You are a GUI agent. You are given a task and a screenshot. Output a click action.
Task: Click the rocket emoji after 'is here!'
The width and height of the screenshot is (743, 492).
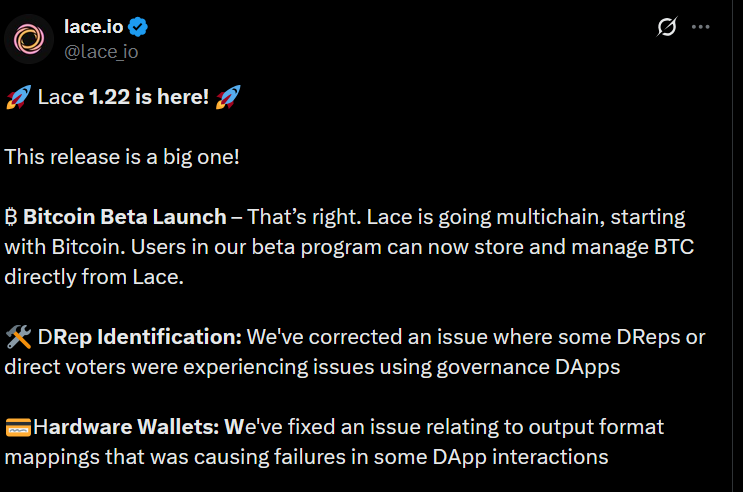tap(228, 98)
